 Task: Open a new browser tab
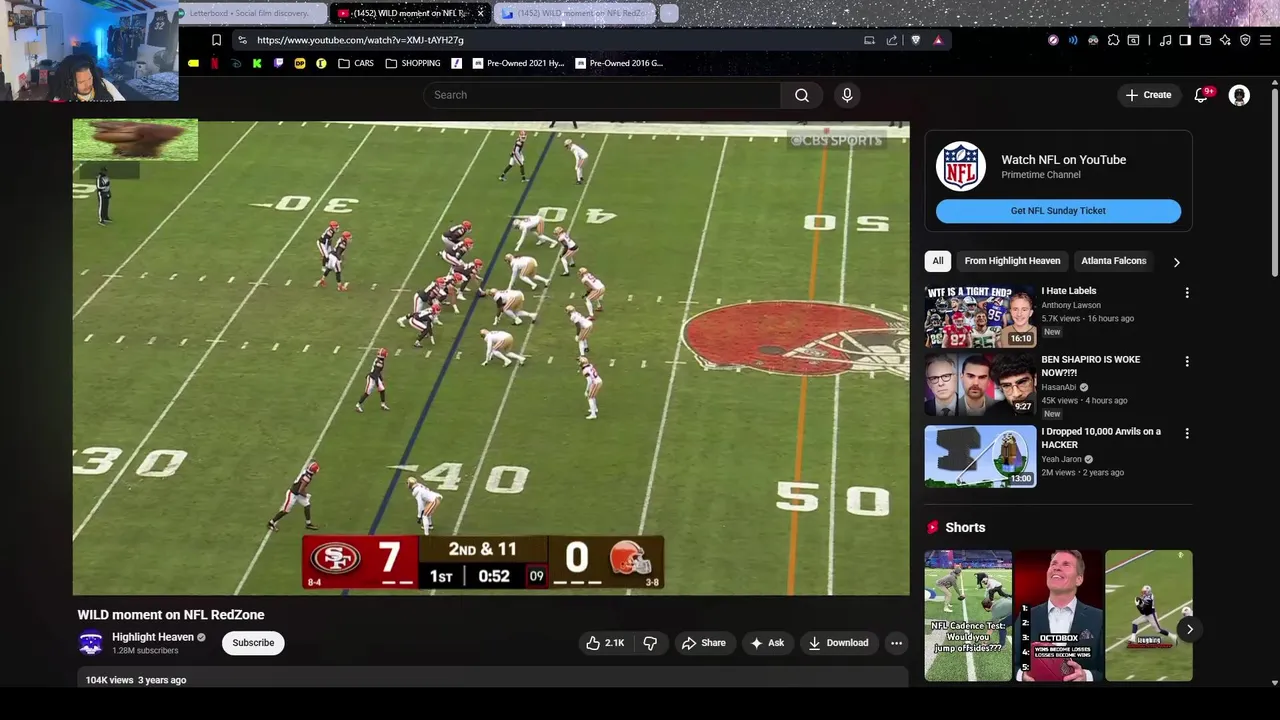(x=669, y=13)
